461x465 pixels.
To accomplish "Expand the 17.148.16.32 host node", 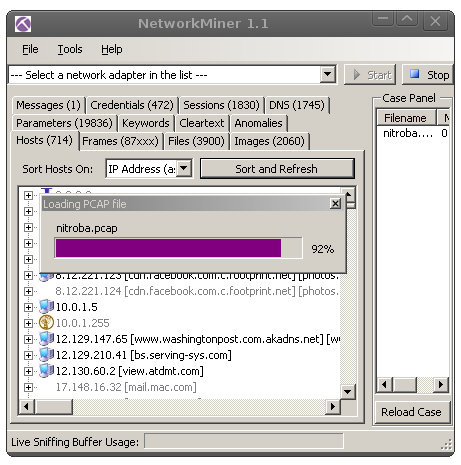I will 29,387.
